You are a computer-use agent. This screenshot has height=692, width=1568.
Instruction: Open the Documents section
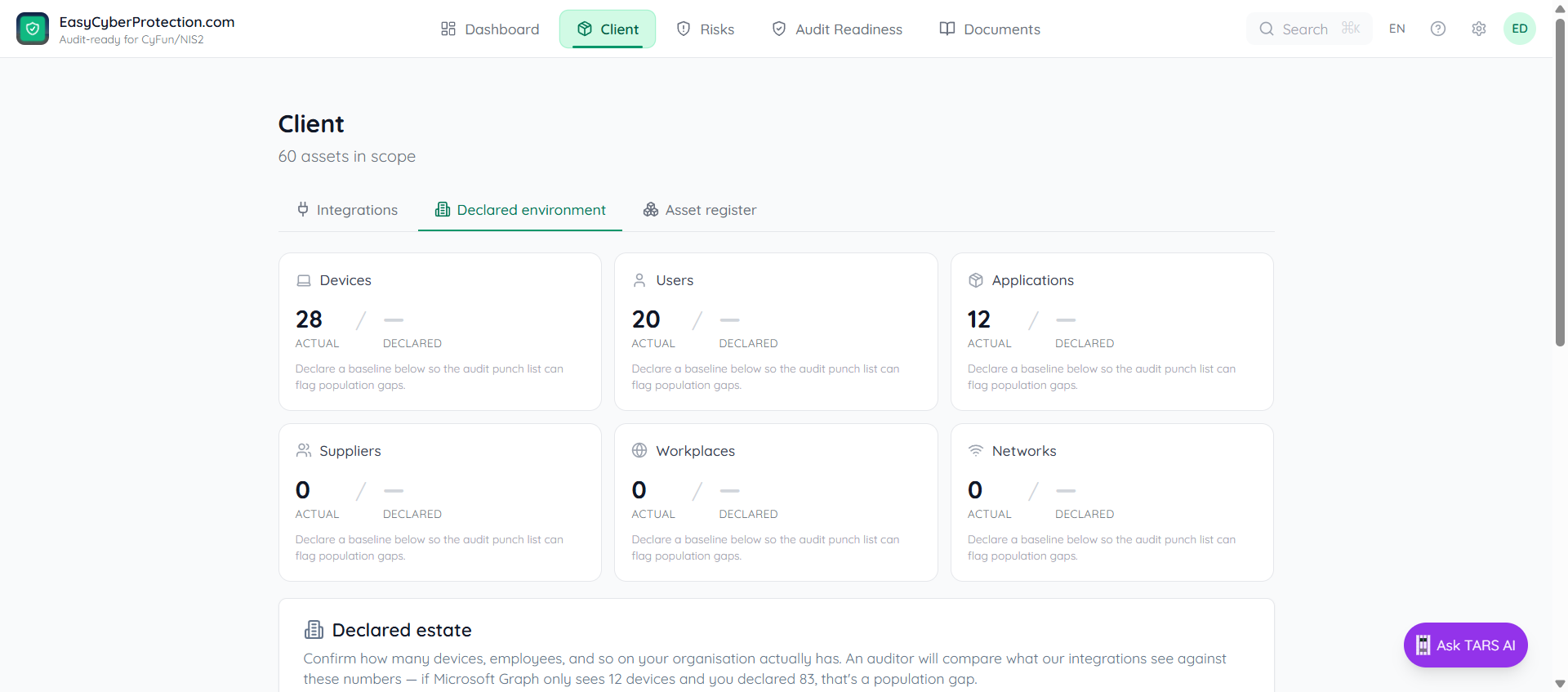pyautogui.click(x=990, y=29)
